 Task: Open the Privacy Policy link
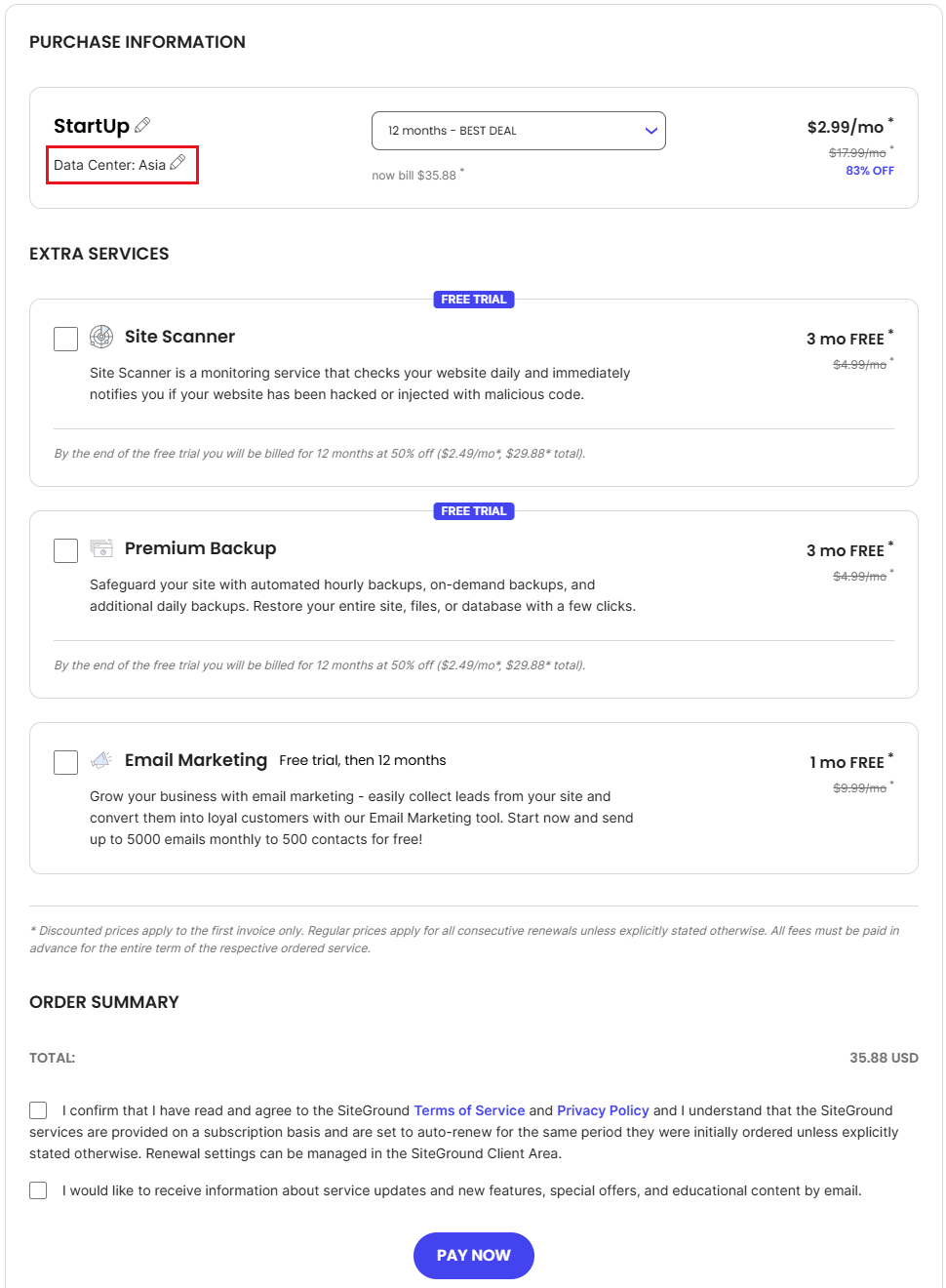[603, 1110]
